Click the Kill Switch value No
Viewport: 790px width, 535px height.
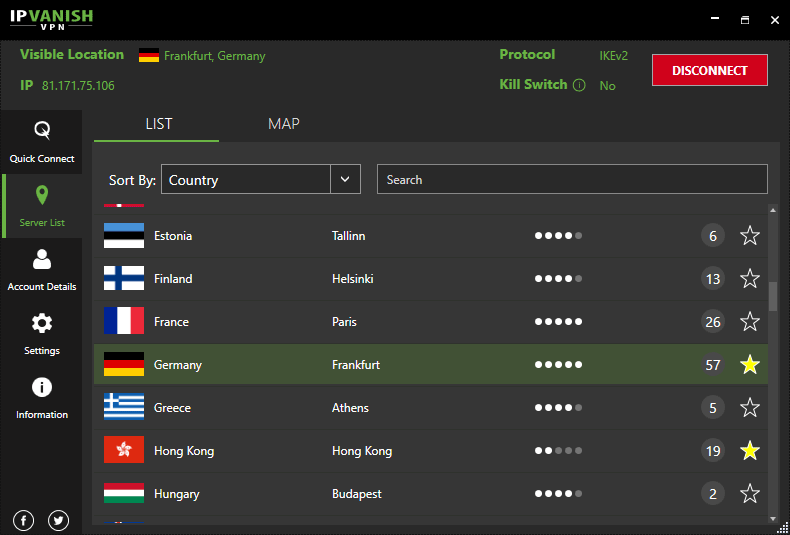coord(607,86)
